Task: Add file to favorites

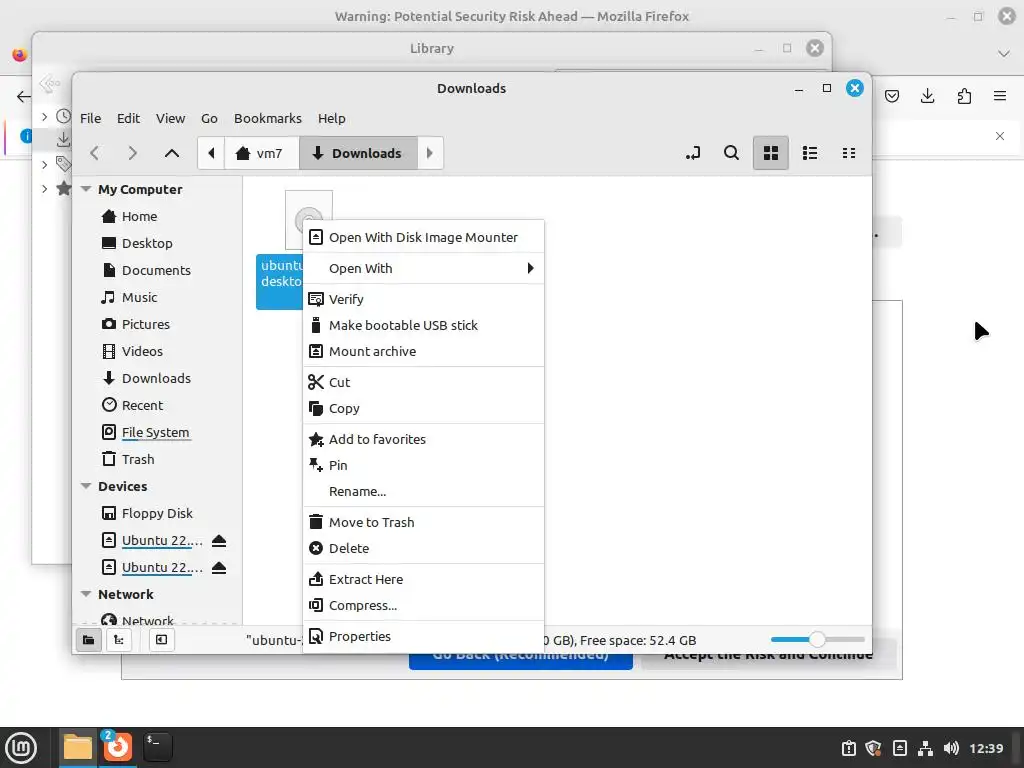Action: pos(423,440)
